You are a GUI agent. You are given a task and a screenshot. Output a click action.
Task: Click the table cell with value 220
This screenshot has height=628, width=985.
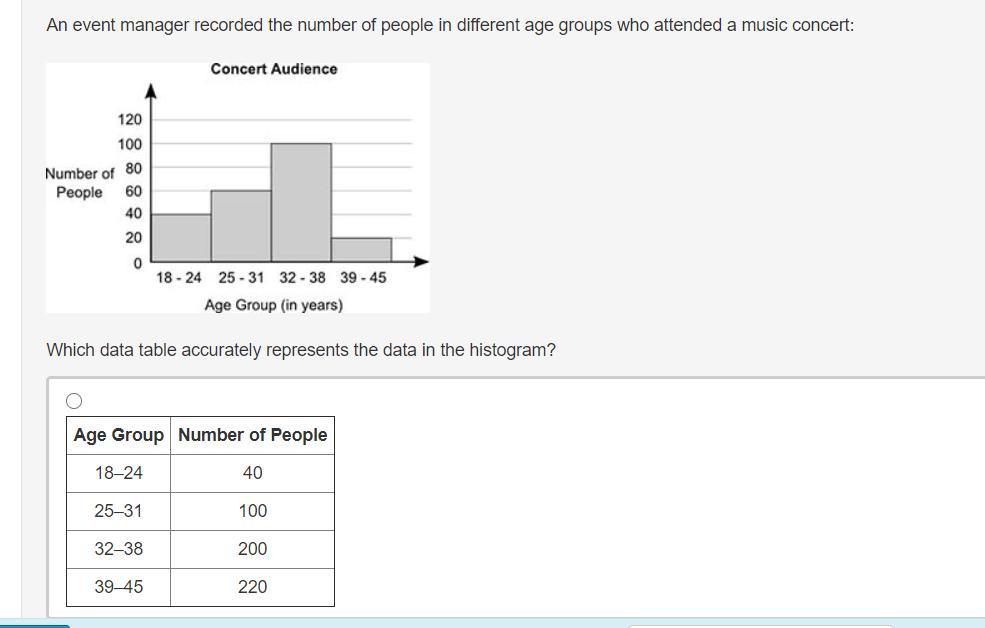(x=252, y=587)
